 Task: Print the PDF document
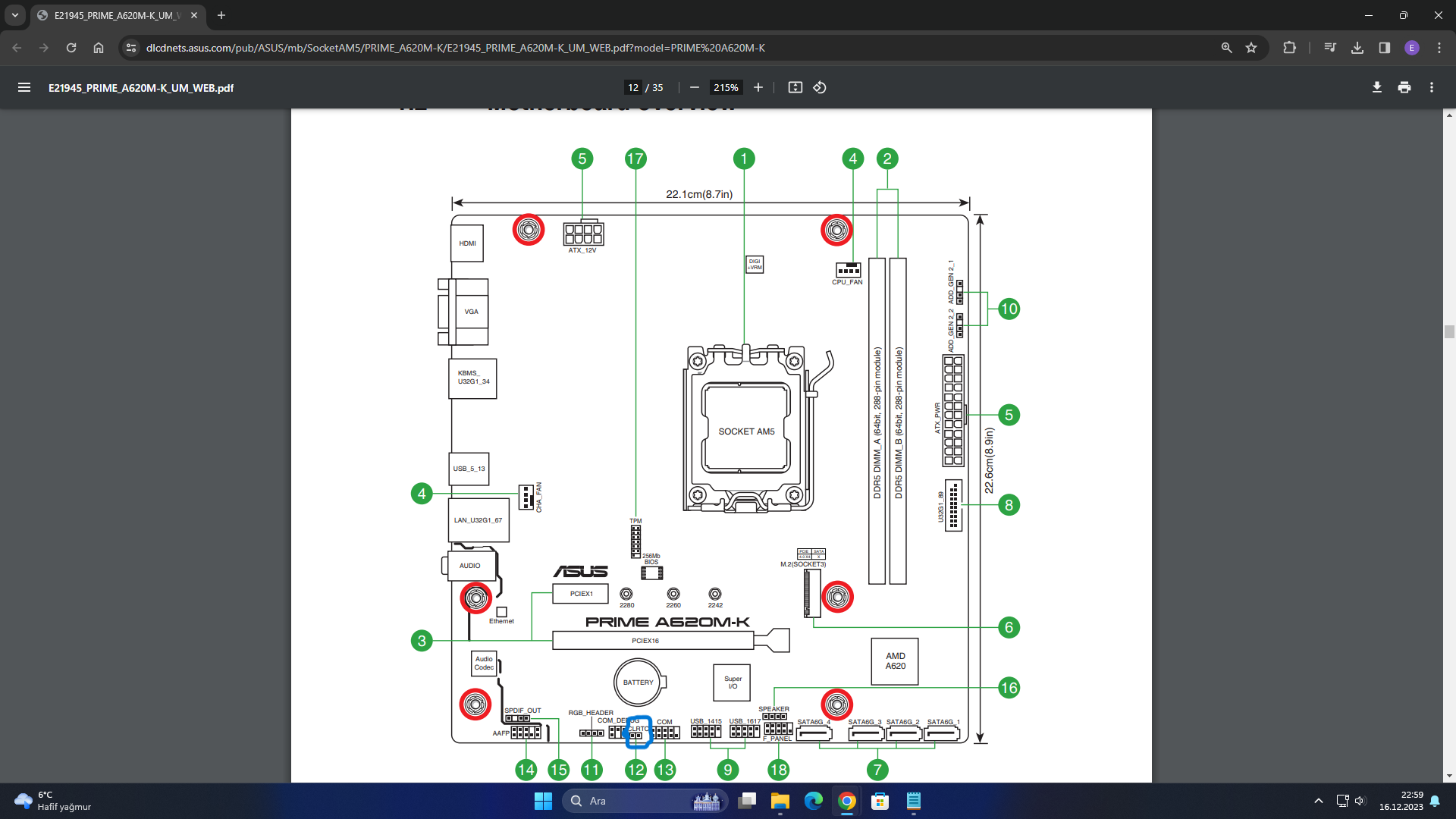[x=1404, y=87]
